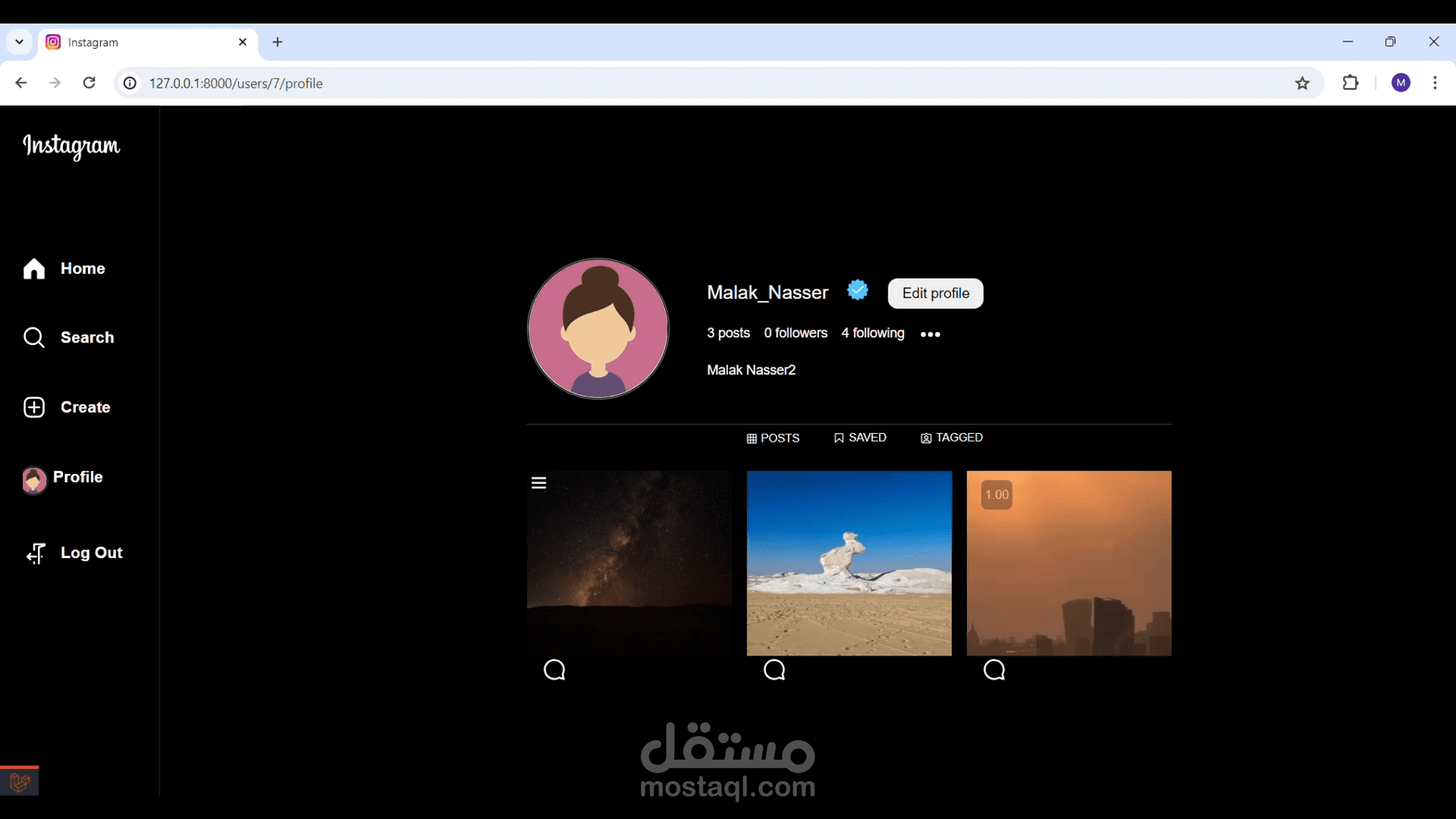Click comment icon under night sky post

pos(554,670)
